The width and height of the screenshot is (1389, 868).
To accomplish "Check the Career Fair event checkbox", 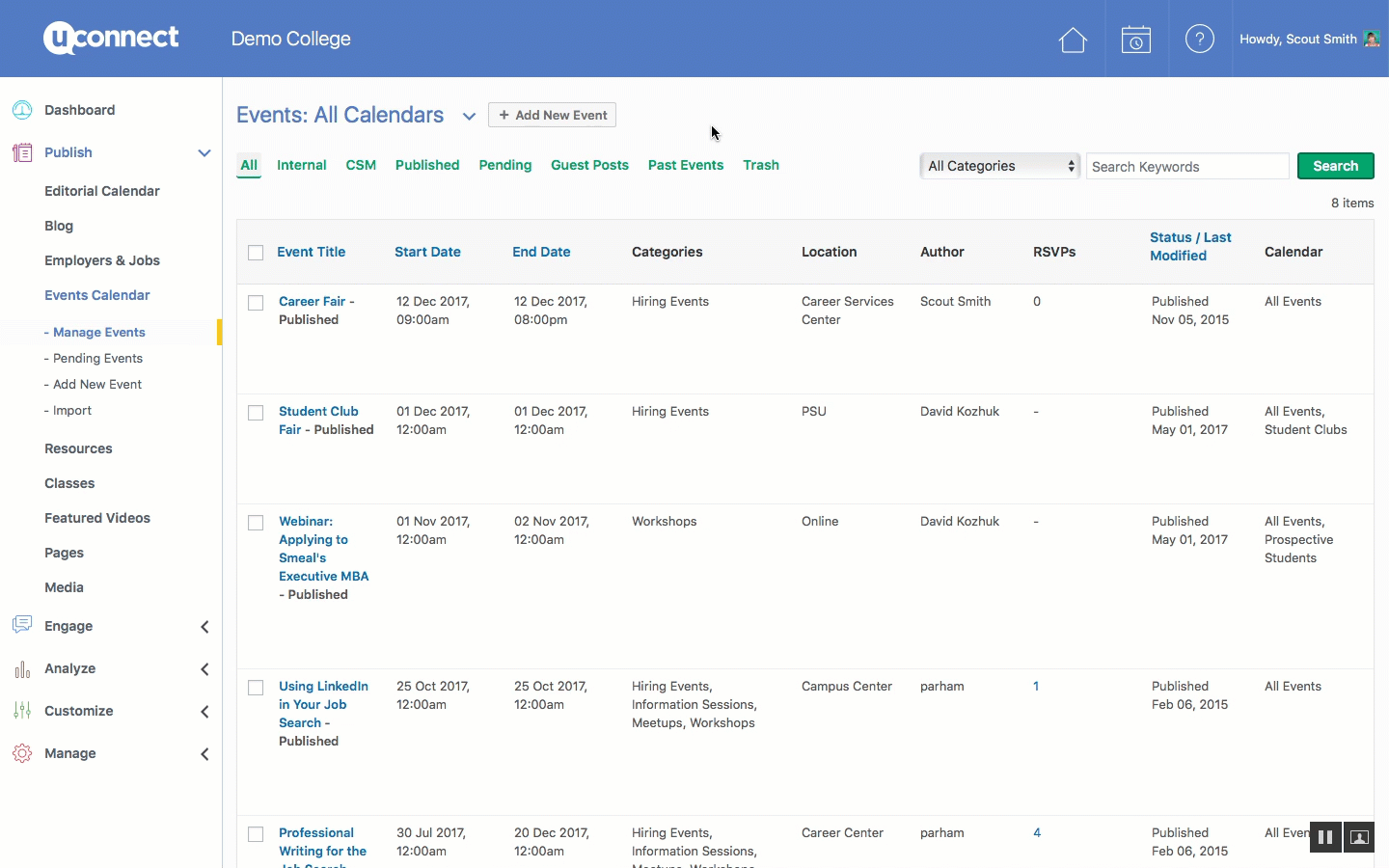I will point(256,303).
